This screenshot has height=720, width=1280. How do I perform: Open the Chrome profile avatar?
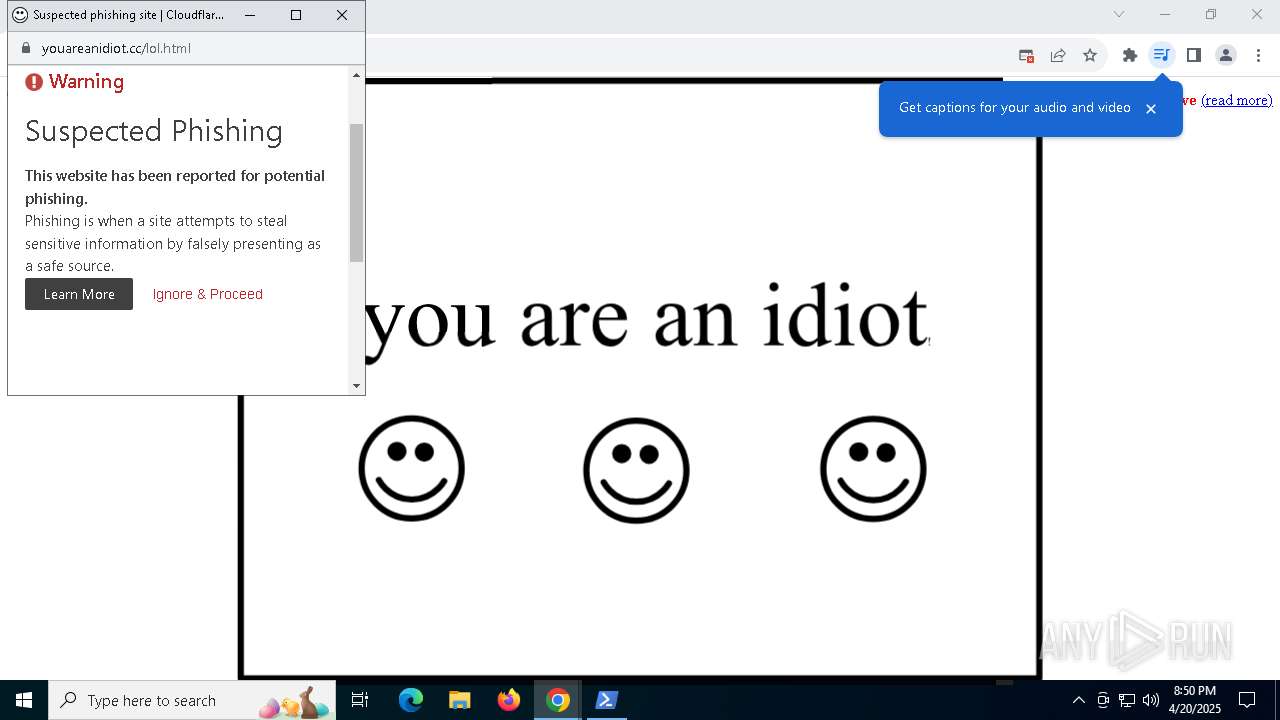pos(1226,55)
